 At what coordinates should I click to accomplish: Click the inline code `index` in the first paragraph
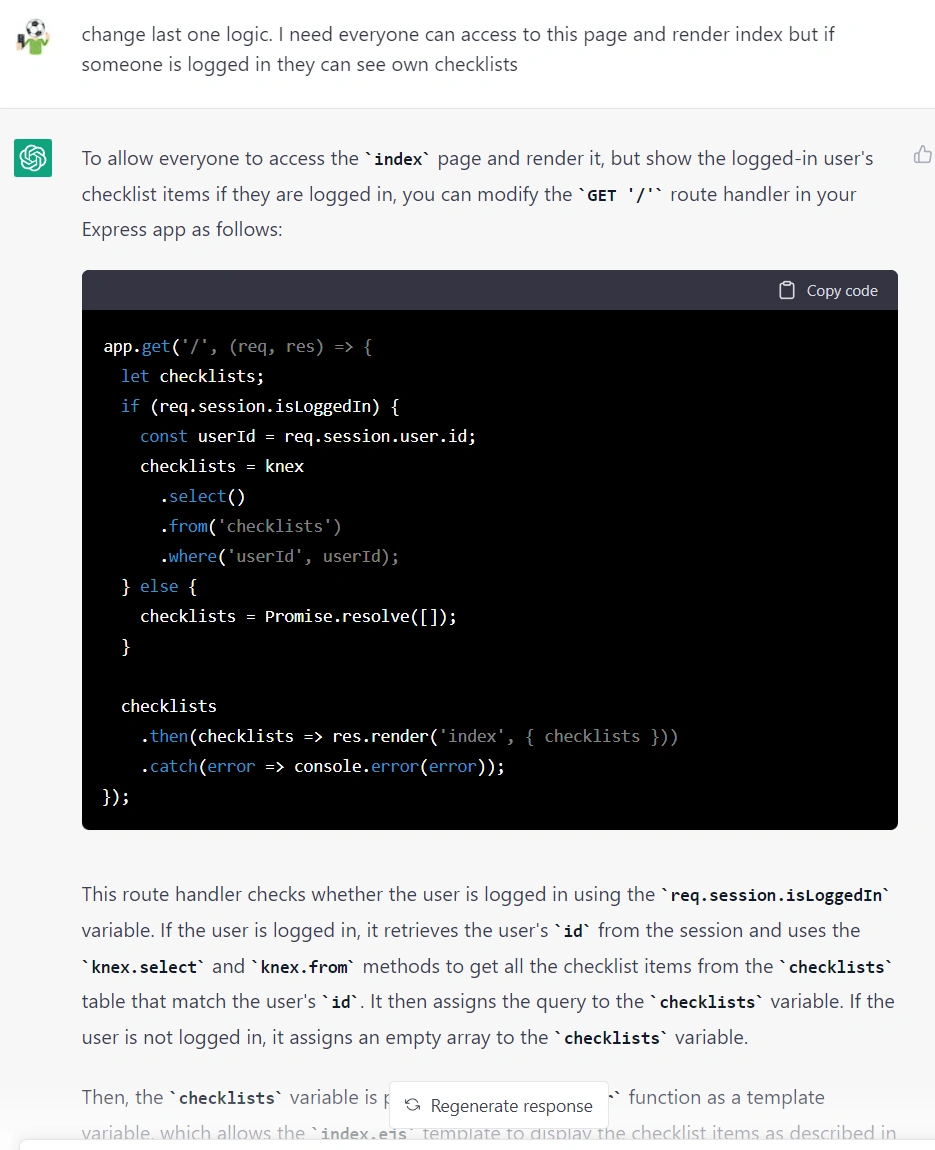click(398, 159)
